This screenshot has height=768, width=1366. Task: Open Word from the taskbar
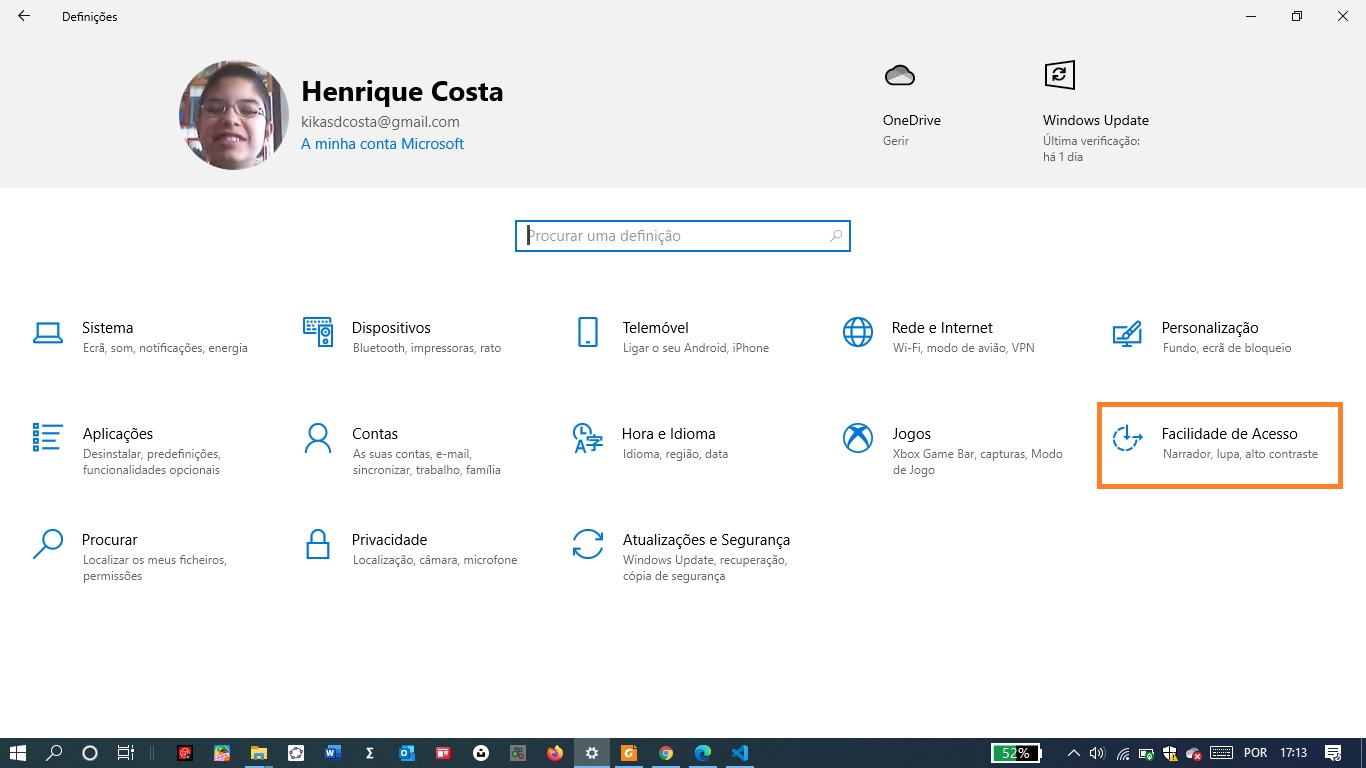click(333, 753)
